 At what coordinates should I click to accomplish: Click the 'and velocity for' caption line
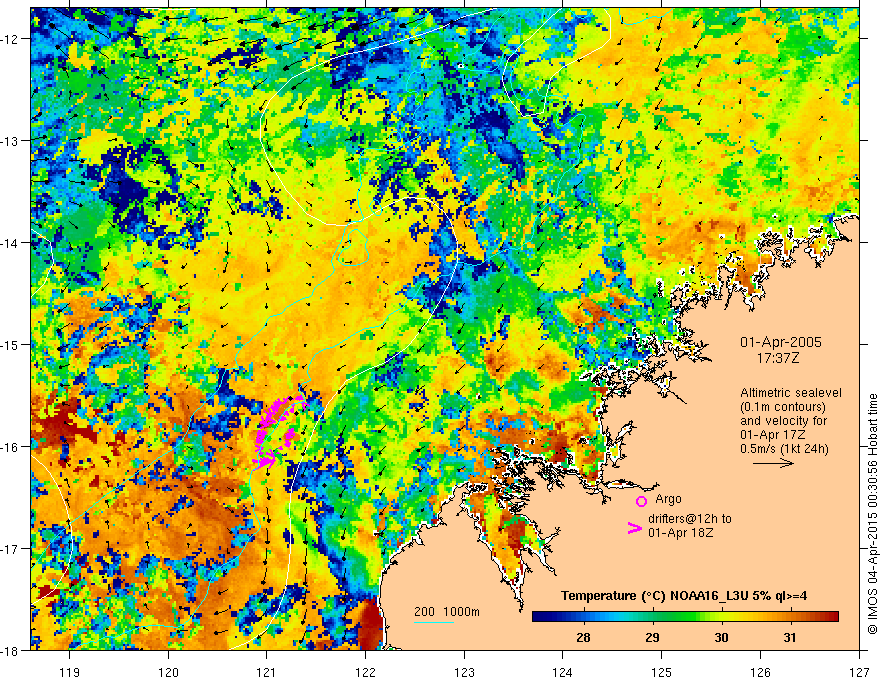click(x=783, y=421)
